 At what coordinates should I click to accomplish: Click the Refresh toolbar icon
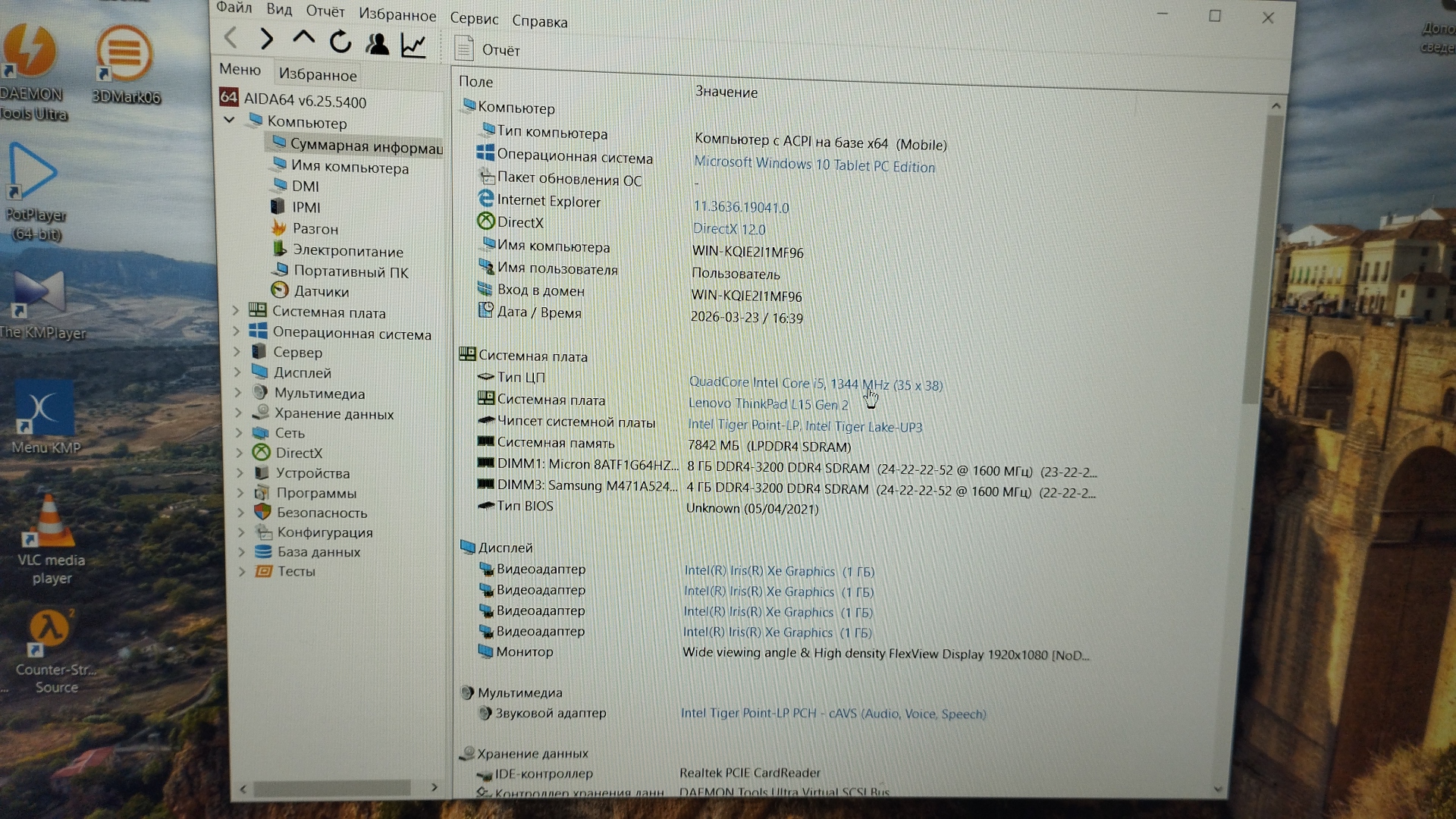(x=340, y=42)
